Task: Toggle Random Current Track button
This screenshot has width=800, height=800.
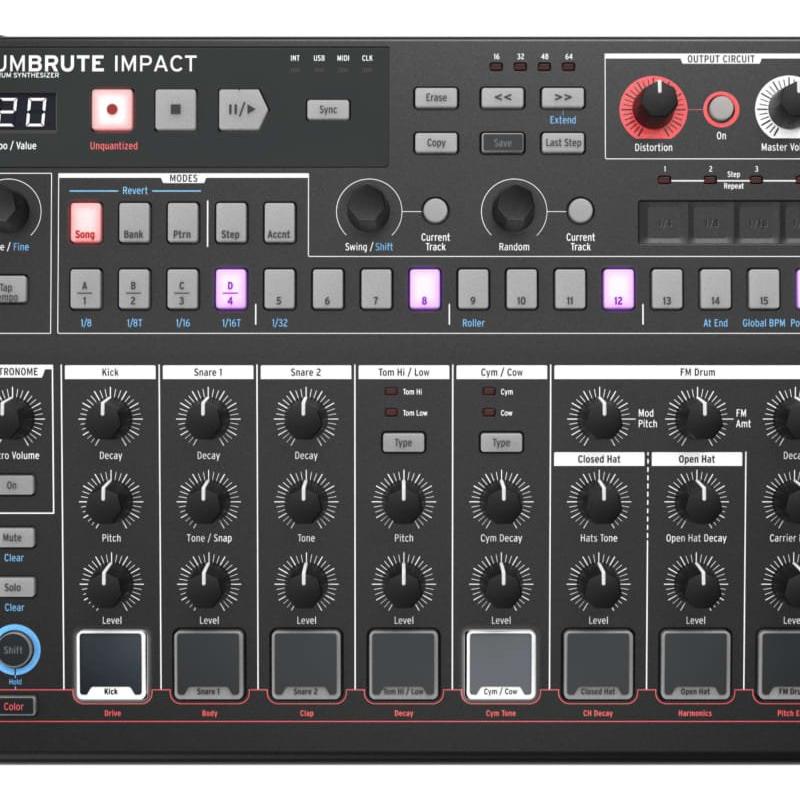Action: (581, 210)
